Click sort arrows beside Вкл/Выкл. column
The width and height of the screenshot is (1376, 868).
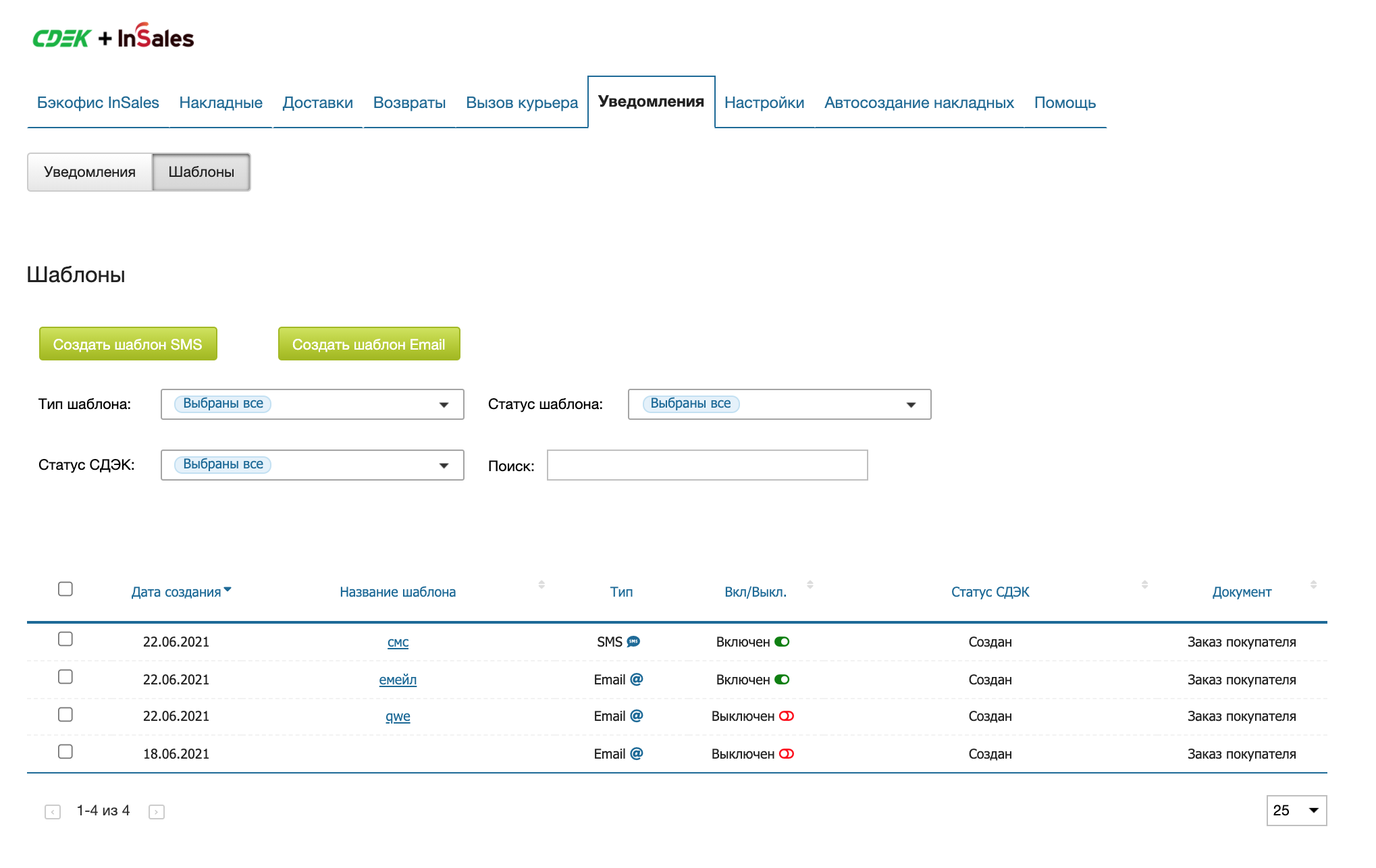(810, 585)
